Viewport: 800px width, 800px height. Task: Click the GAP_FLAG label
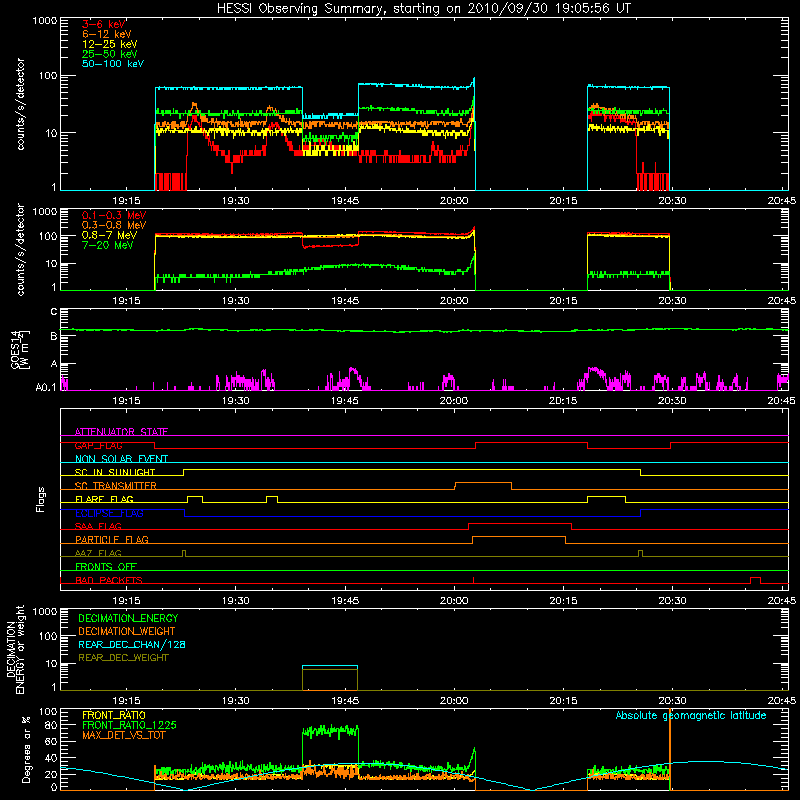98,445
